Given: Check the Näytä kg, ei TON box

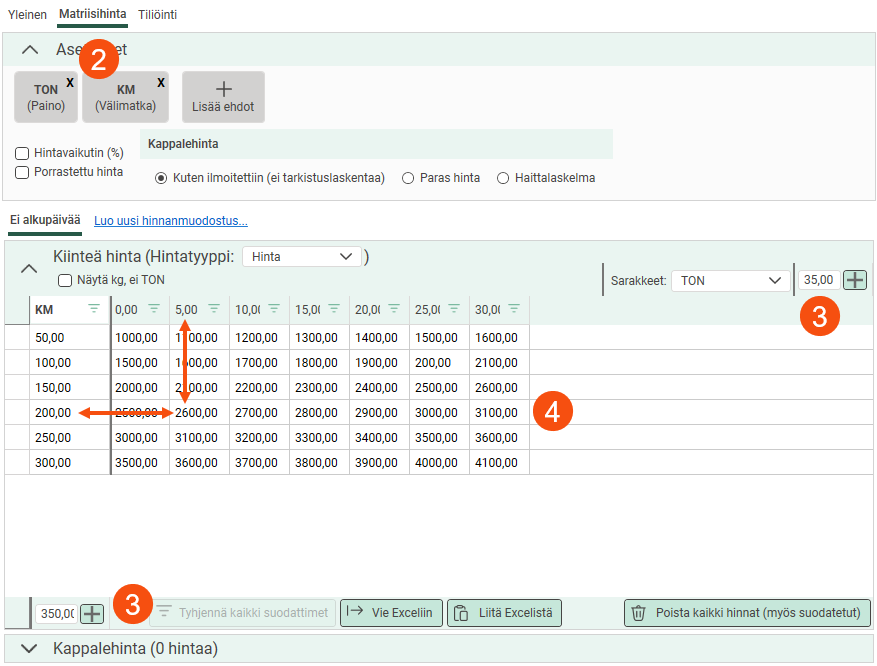Looking at the screenshot, I should coord(66,281).
